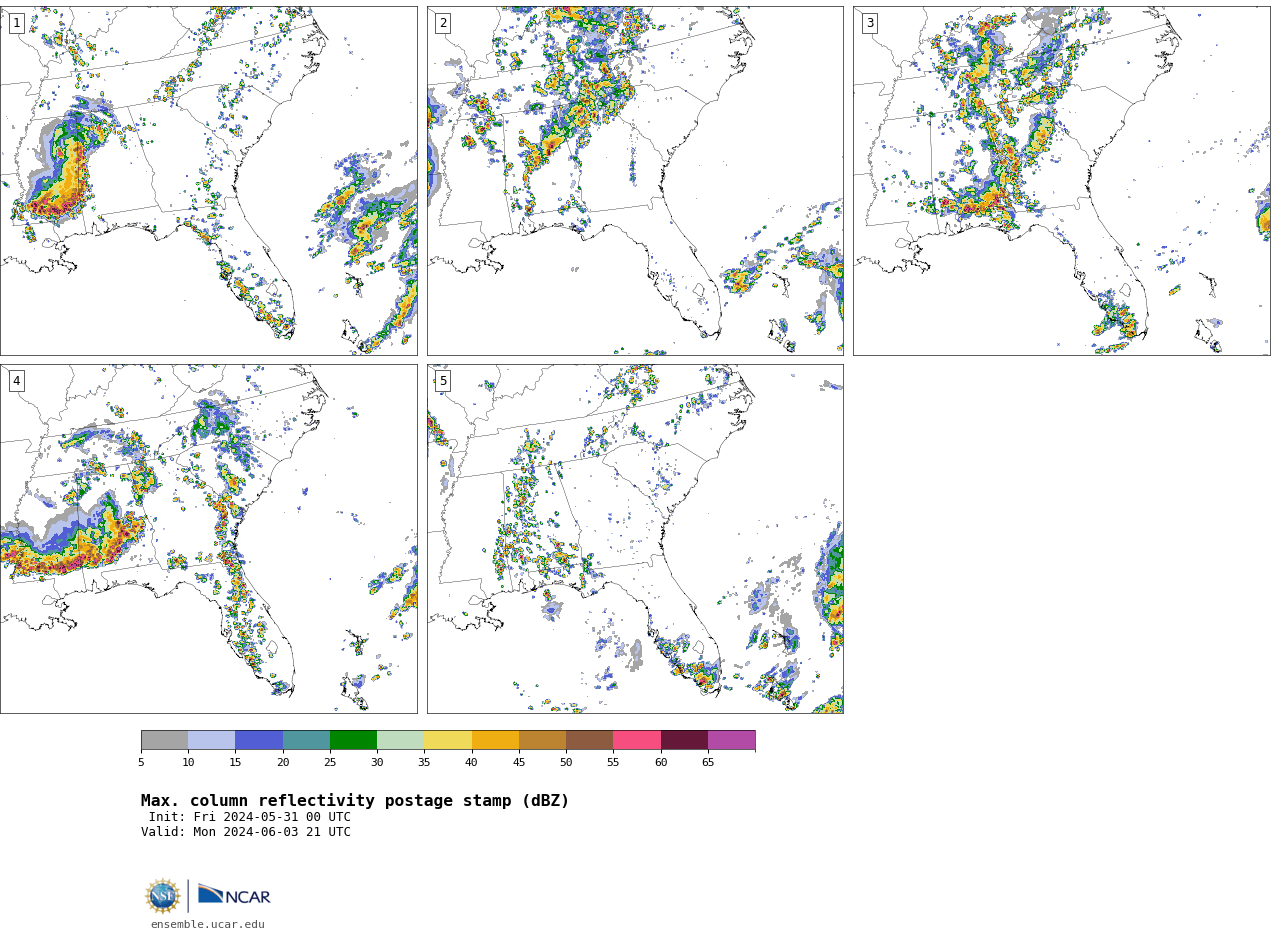Click the colorbar tick label 50
The height and width of the screenshot is (936, 1280).
click(566, 763)
